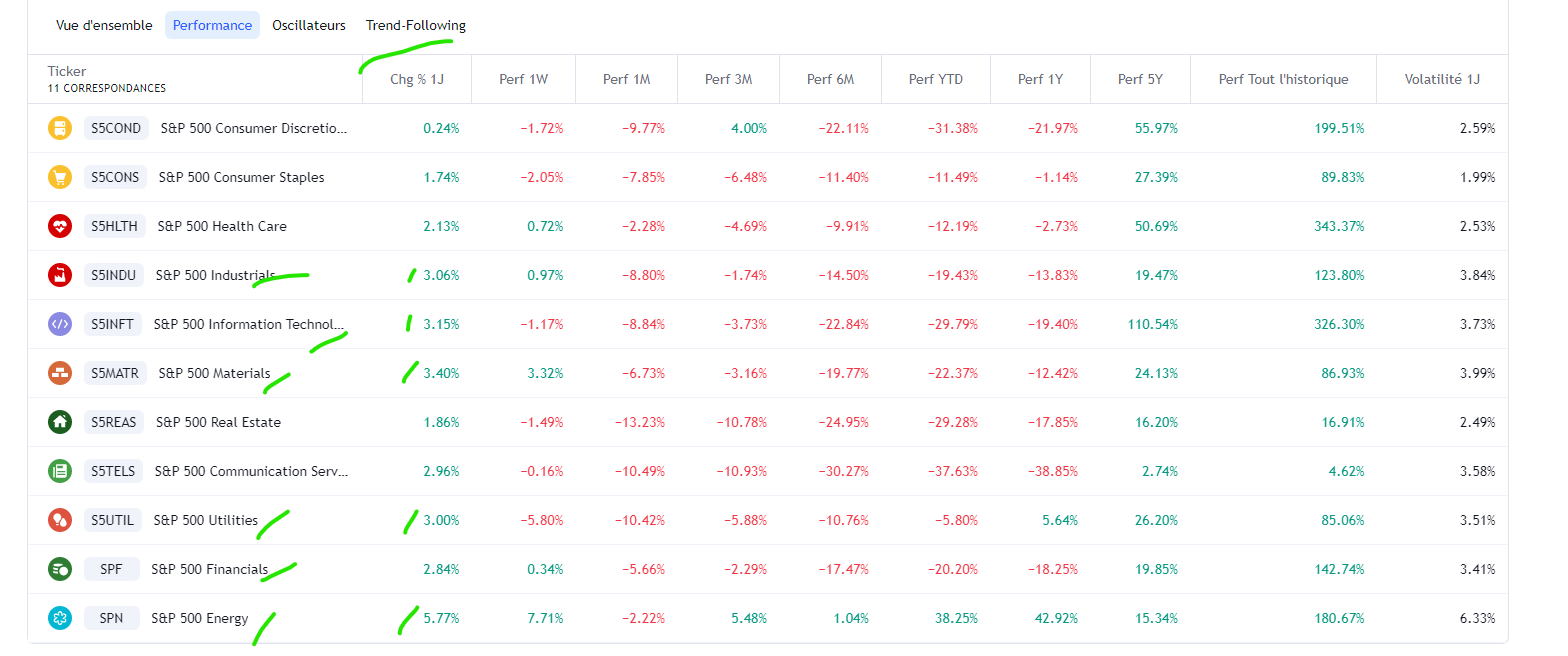Open S&P 500 Financials link
Screen dimensions: 1568x656
(209, 569)
